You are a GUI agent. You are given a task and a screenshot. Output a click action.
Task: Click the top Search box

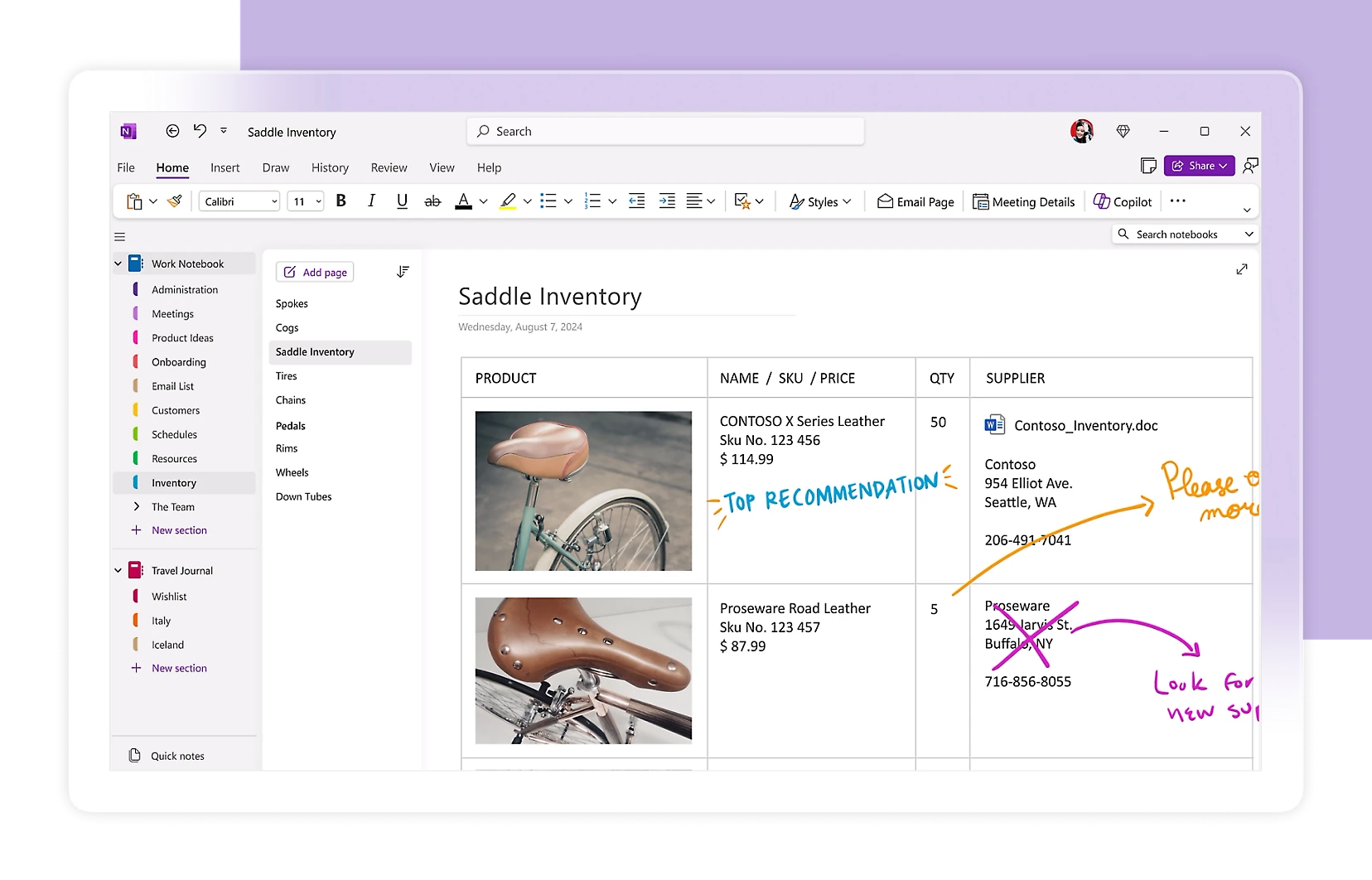coord(665,131)
